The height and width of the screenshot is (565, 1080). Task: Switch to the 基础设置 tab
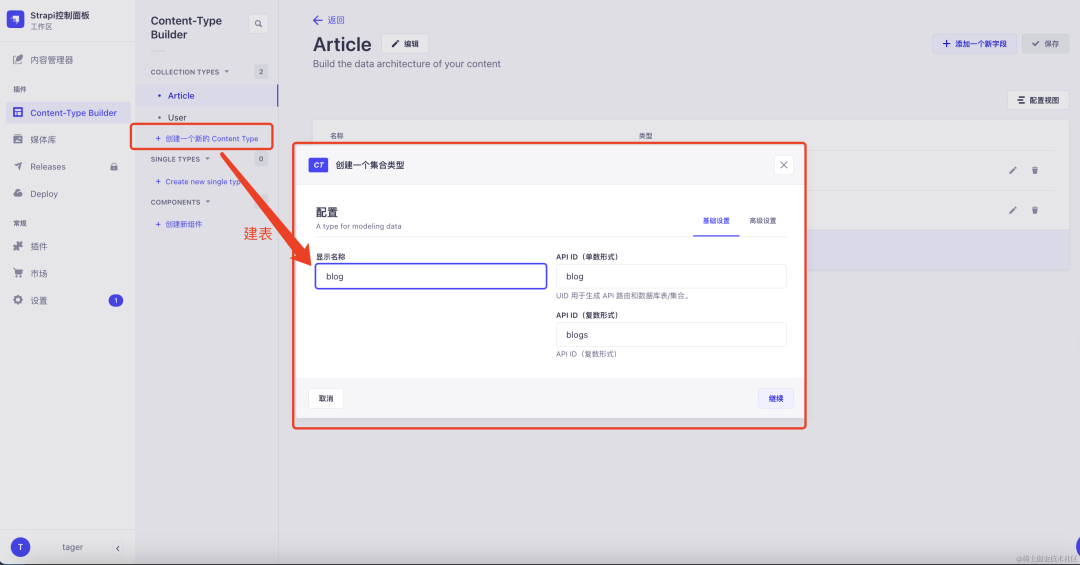pos(716,221)
